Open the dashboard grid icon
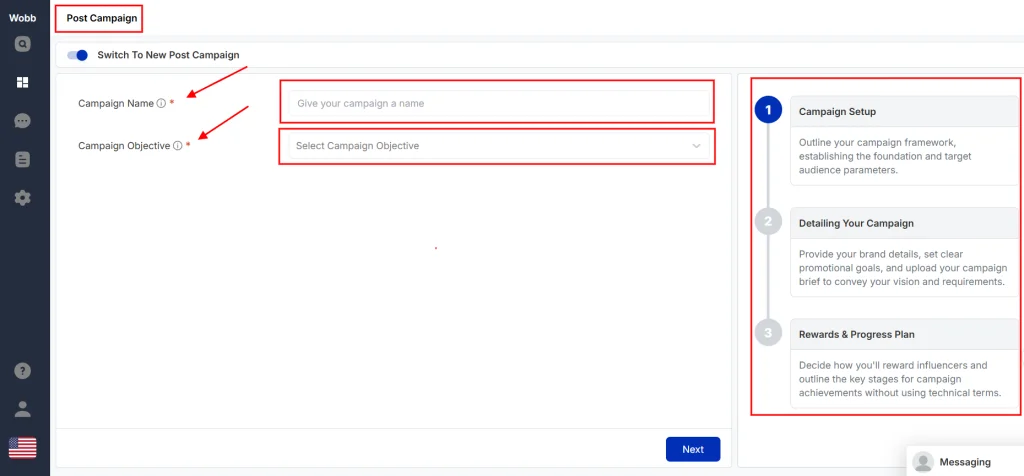 pos(22,82)
